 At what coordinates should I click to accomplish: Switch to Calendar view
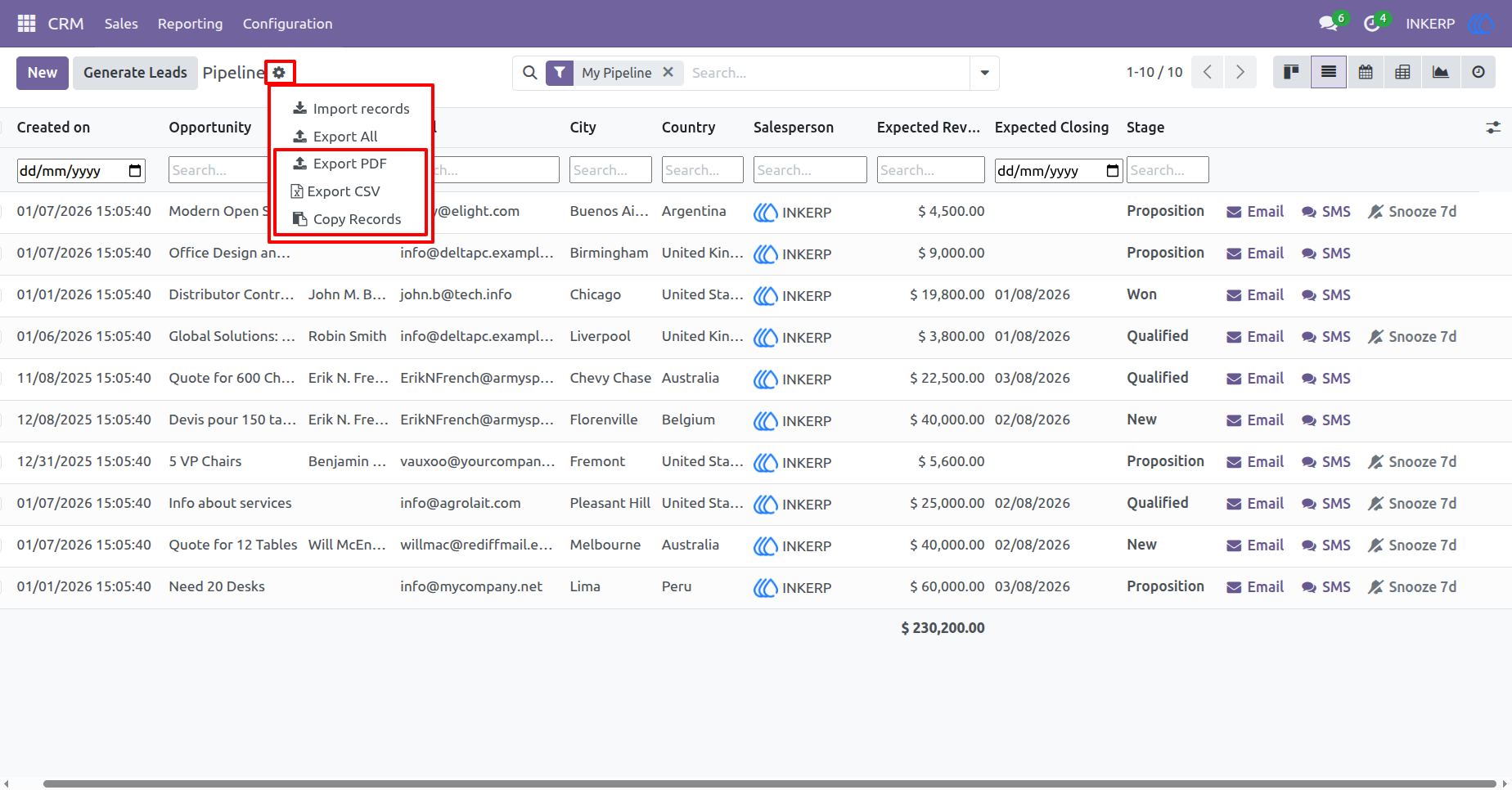point(1366,72)
